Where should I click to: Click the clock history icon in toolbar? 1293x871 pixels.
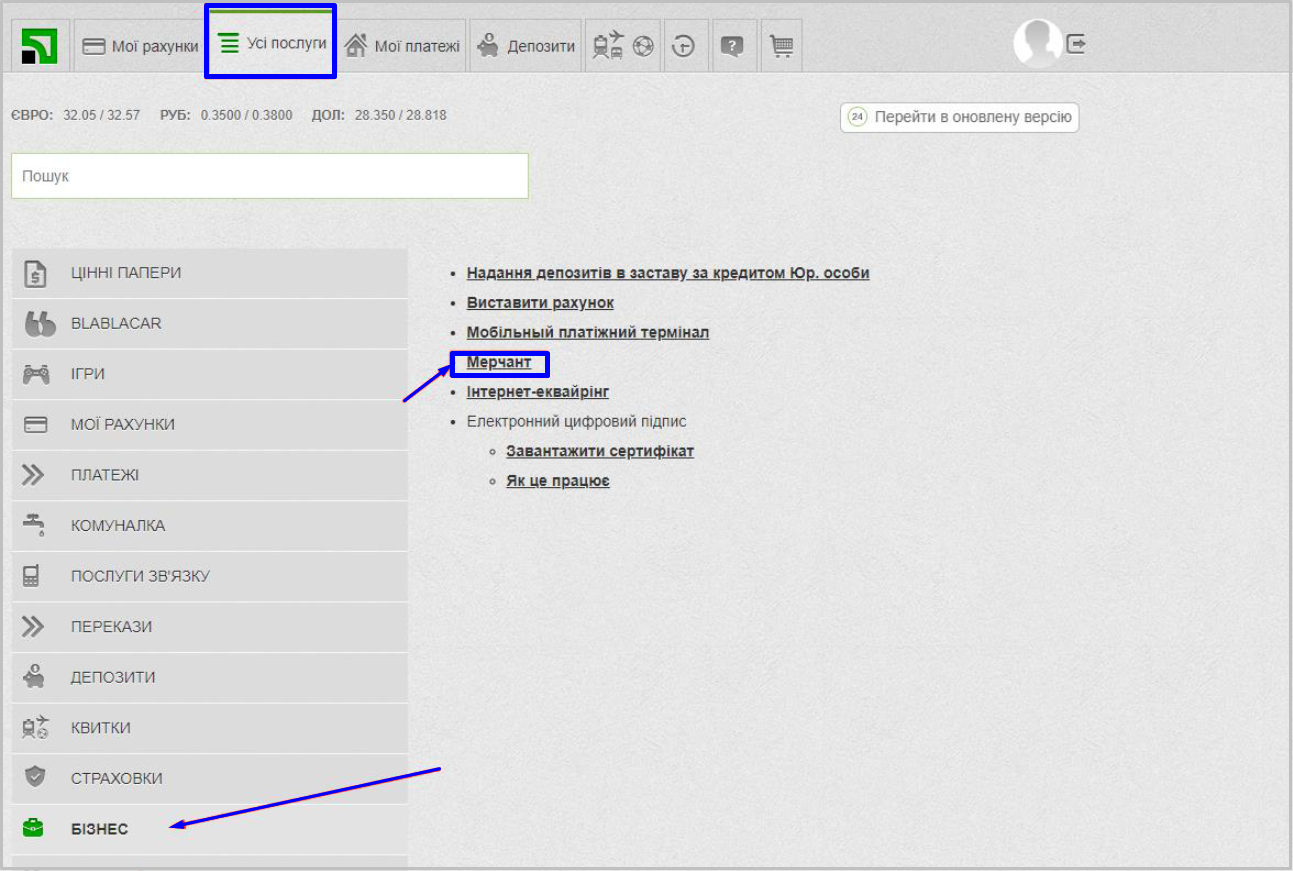[684, 46]
